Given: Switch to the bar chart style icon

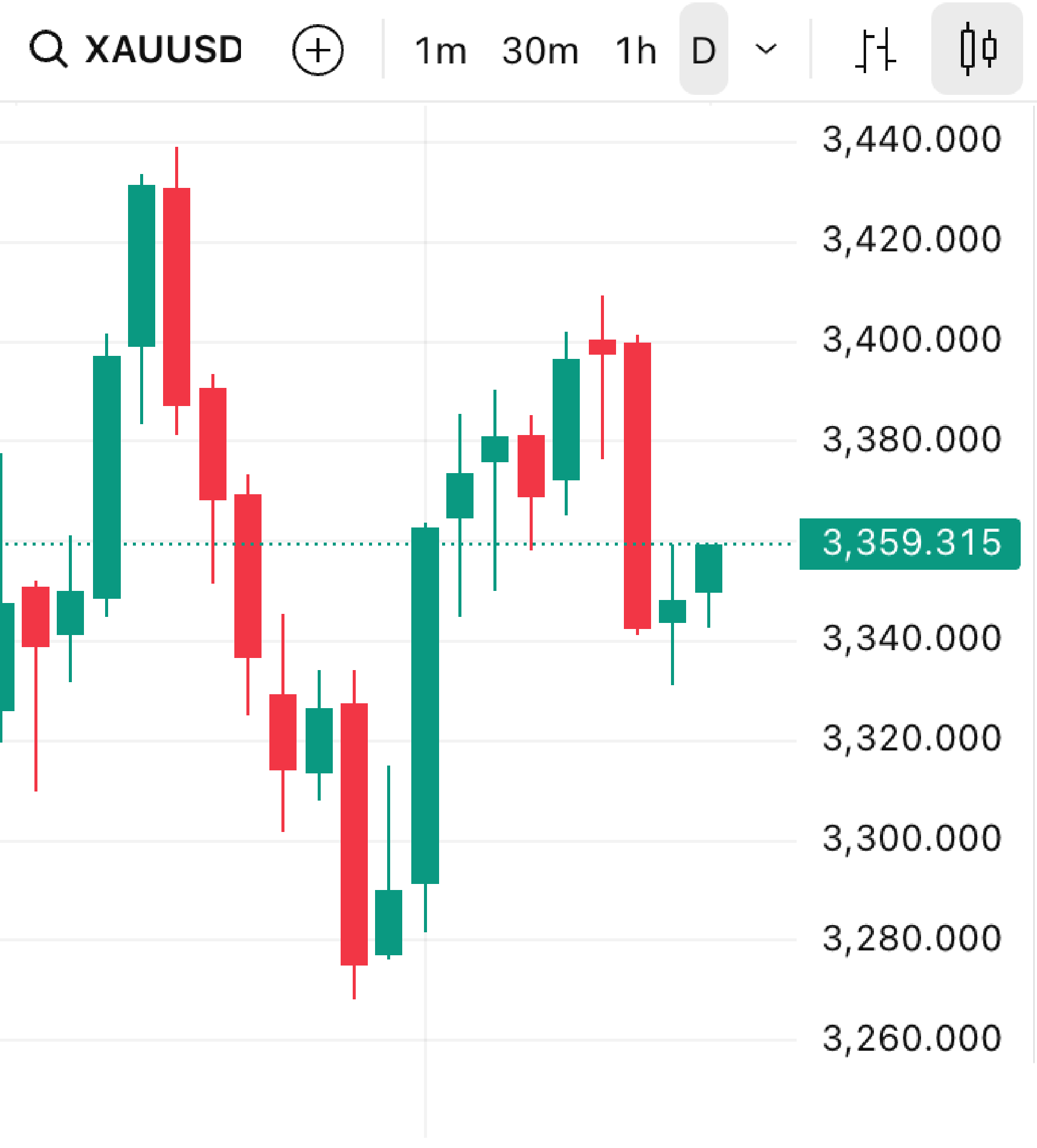Looking at the screenshot, I should [875, 50].
